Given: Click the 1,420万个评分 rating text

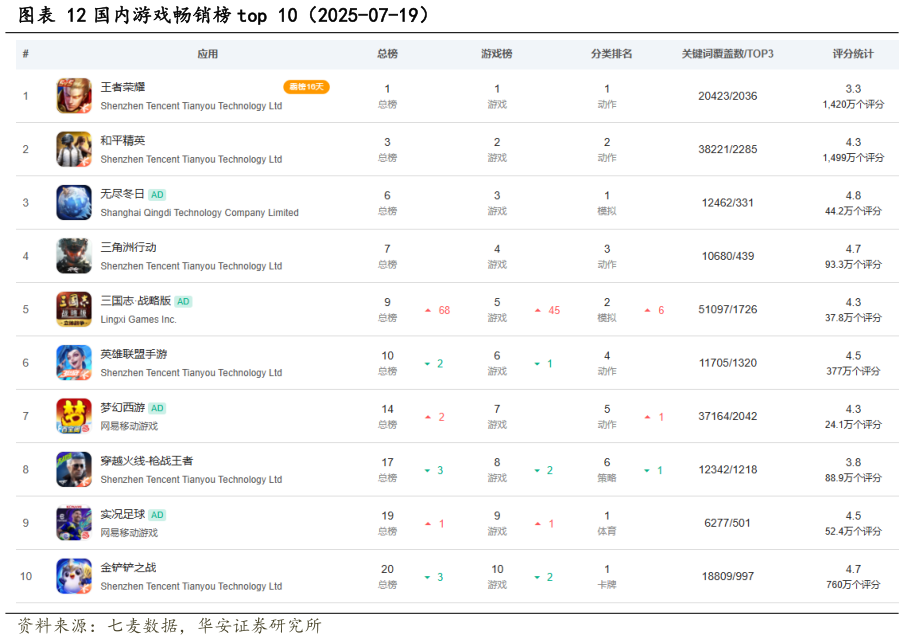Looking at the screenshot, I should (x=853, y=103).
